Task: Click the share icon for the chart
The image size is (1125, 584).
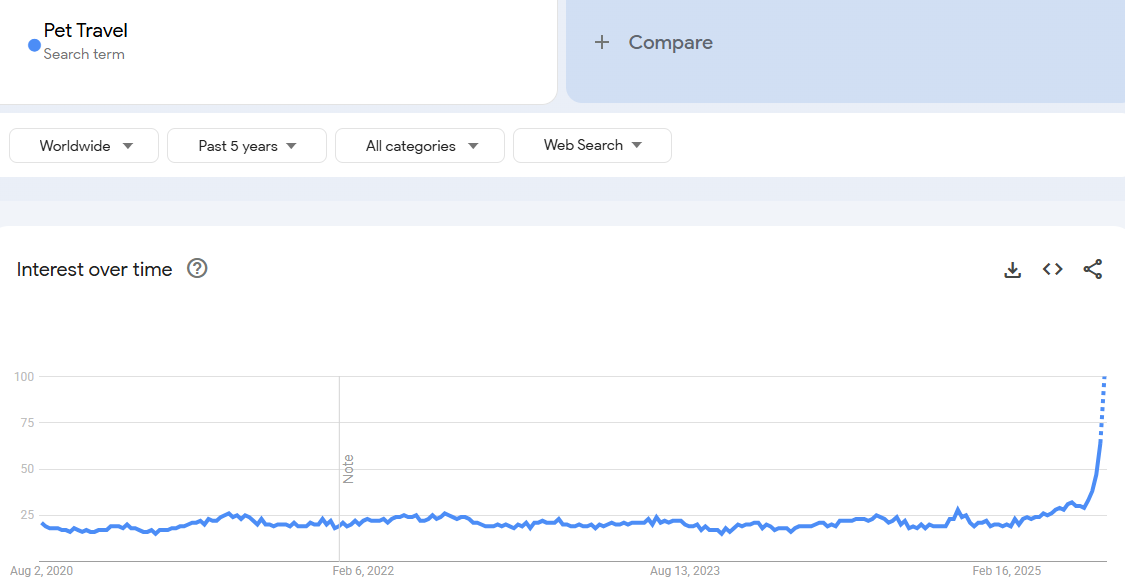Action: click(x=1093, y=269)
